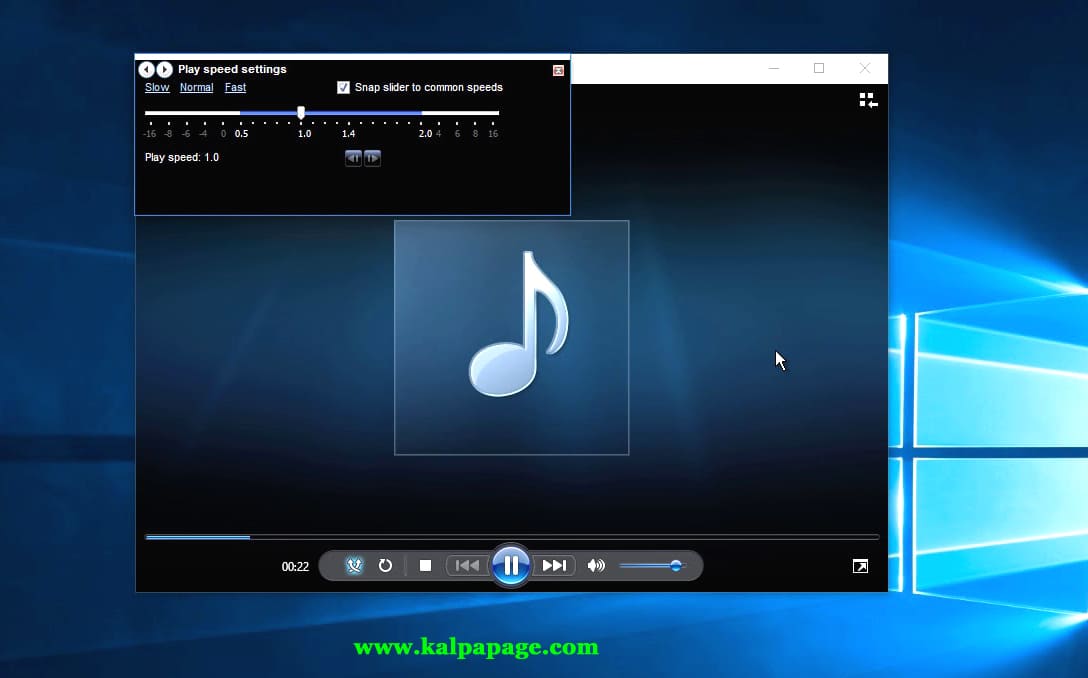
Task: Click the play speed slider handle
Action: point(301,113)
